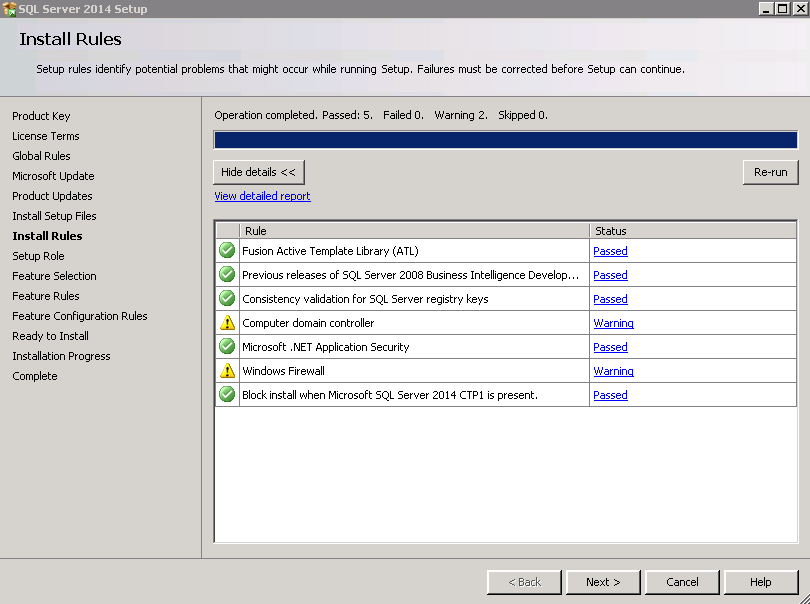The width and height of the screenshot is (810, 604).
Task: Click the Re-run button
Action: [770, 172]
